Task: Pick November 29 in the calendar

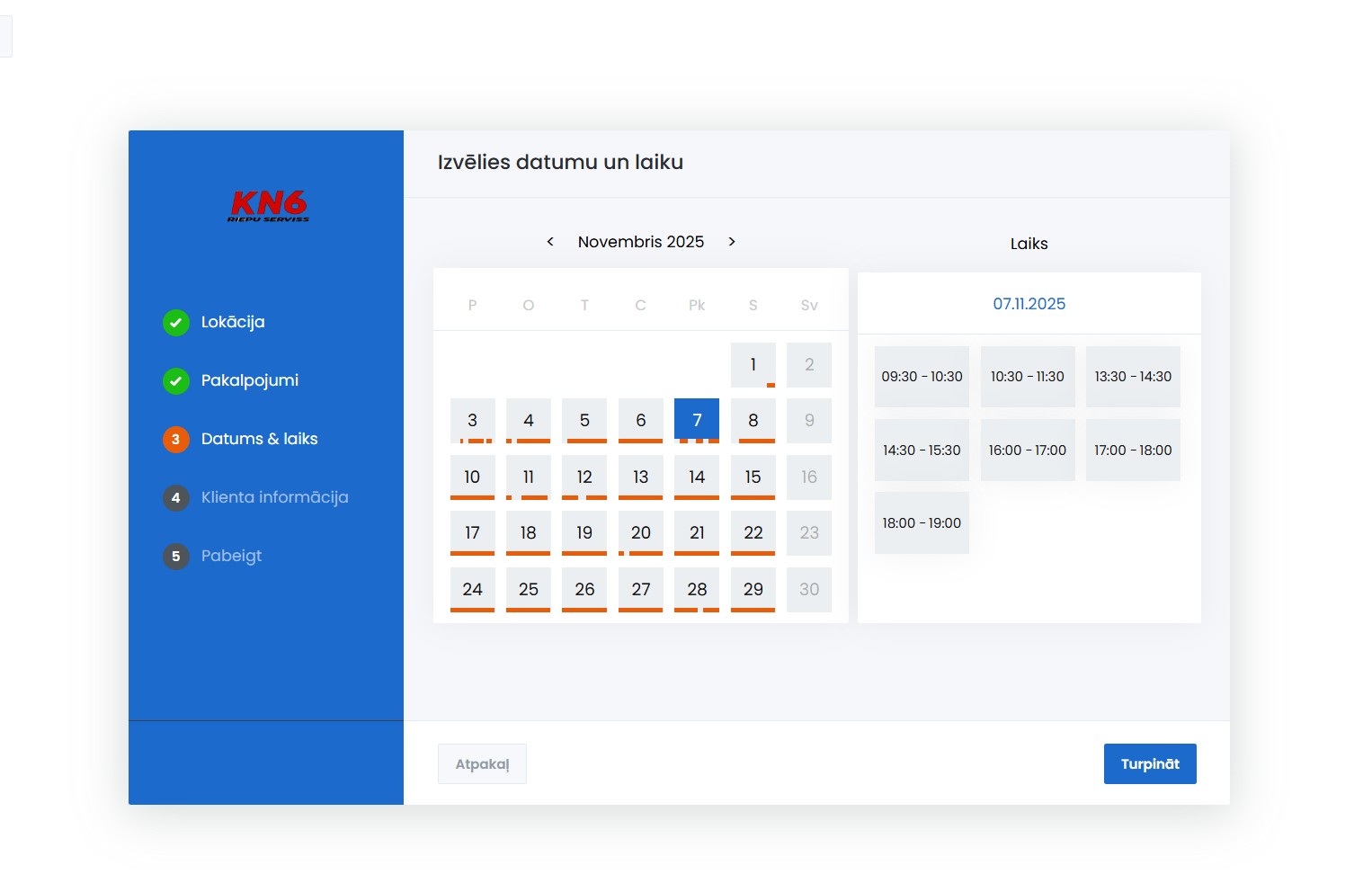Action: pyautogui.click(x=753, y=589)
